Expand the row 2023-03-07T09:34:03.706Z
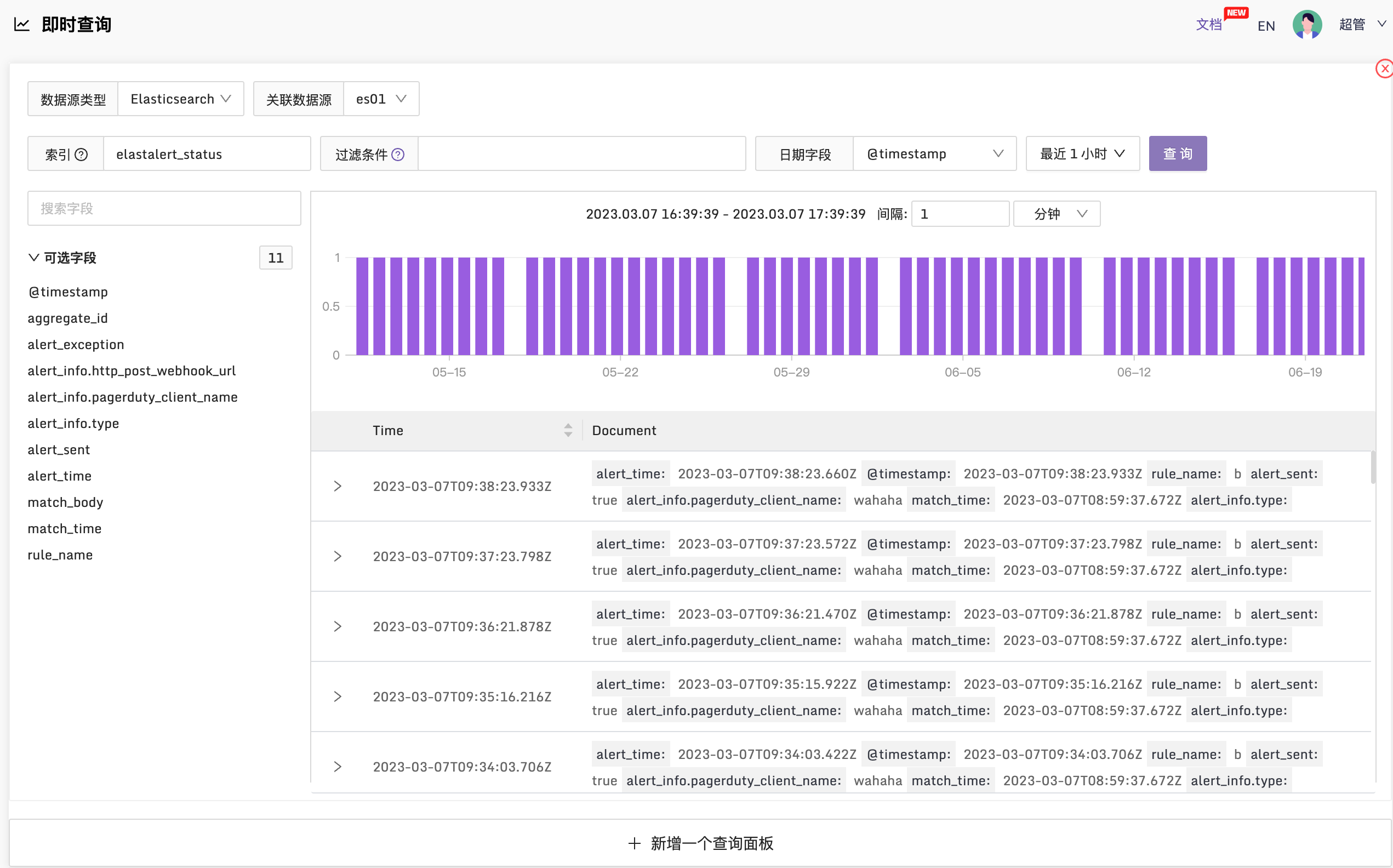This screenshot has height=868, width=1393. 338,767
